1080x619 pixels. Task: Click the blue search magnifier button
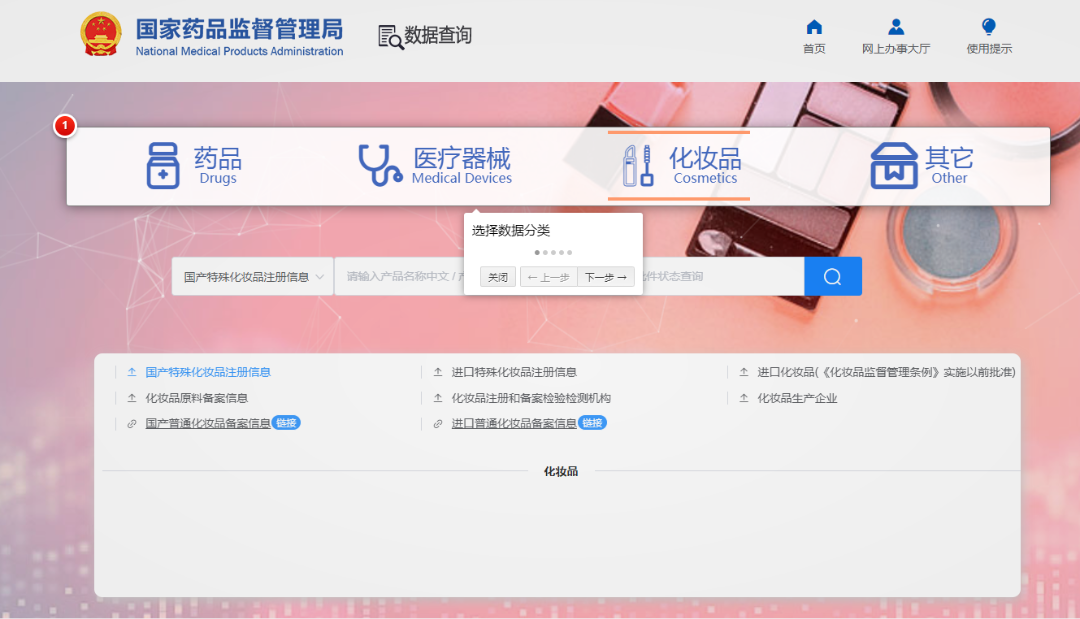pos(833,276)
